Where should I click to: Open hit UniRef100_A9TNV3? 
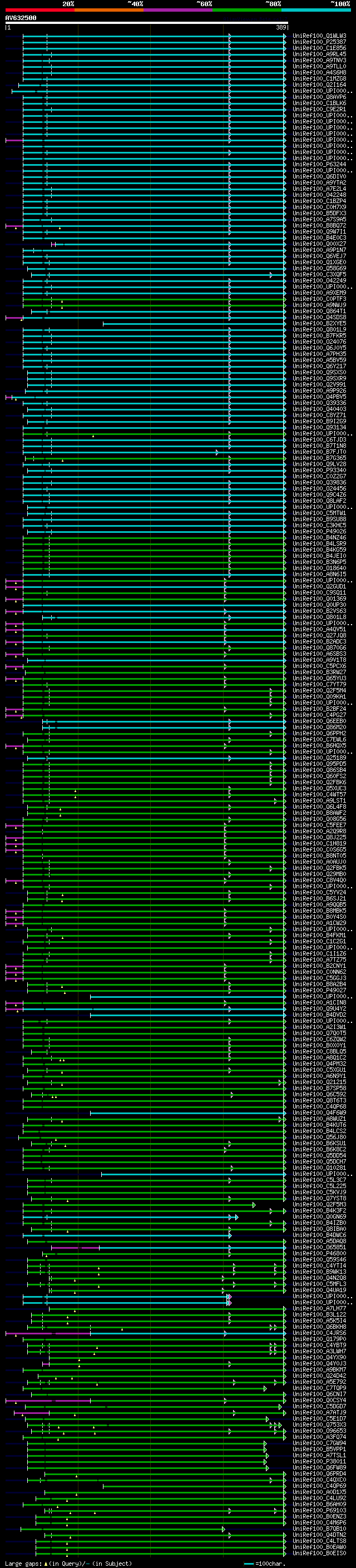[x=319, y=60]
